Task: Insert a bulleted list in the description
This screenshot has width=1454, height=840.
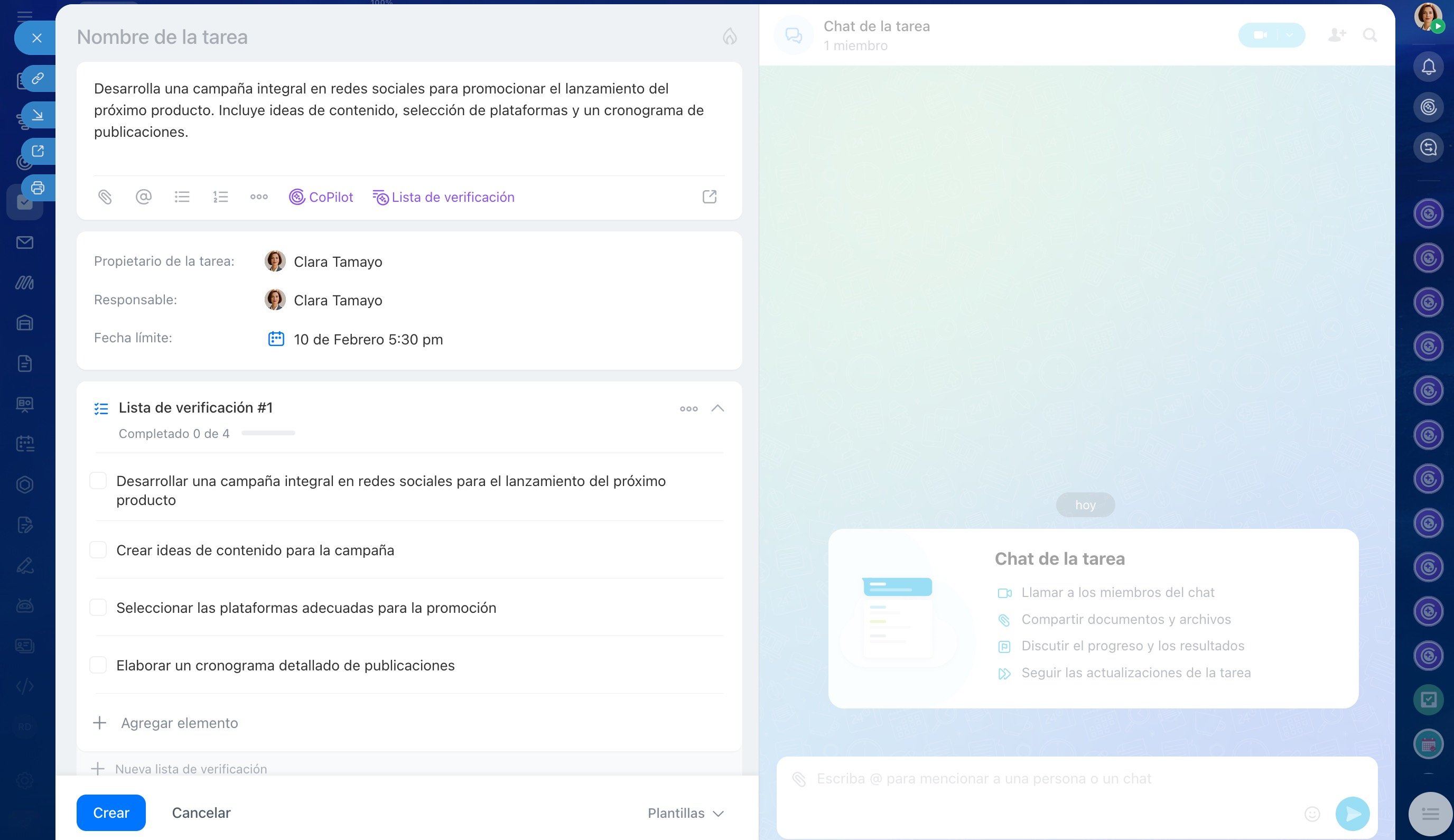Action: 182,197
